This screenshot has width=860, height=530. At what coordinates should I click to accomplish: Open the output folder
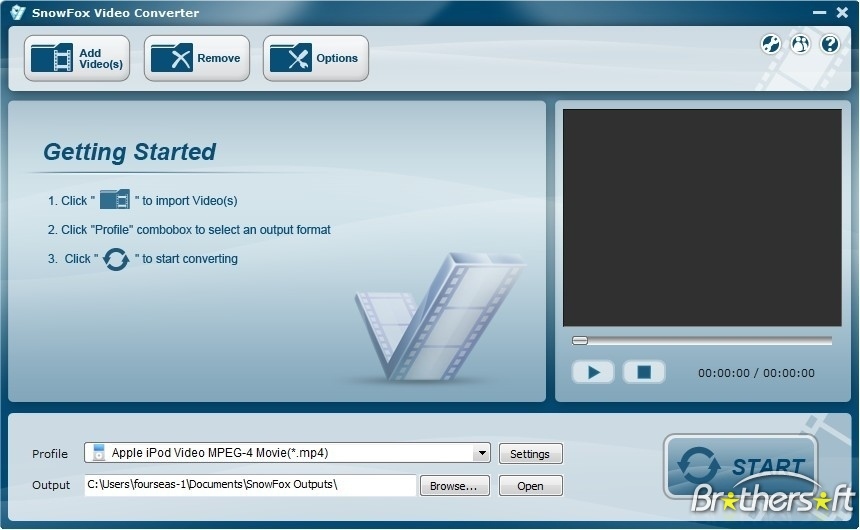[530, 486]
